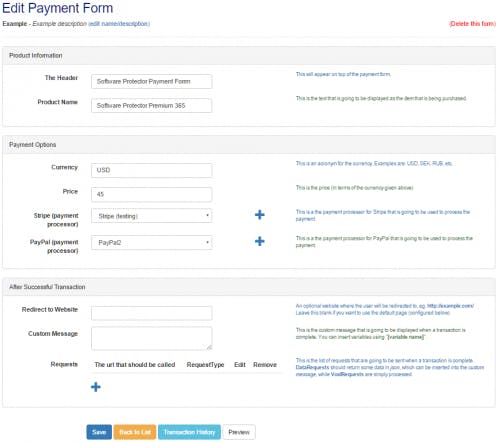Click the After Successful Transaction heading
500x443 pixels.
click(x=47, y=287)
